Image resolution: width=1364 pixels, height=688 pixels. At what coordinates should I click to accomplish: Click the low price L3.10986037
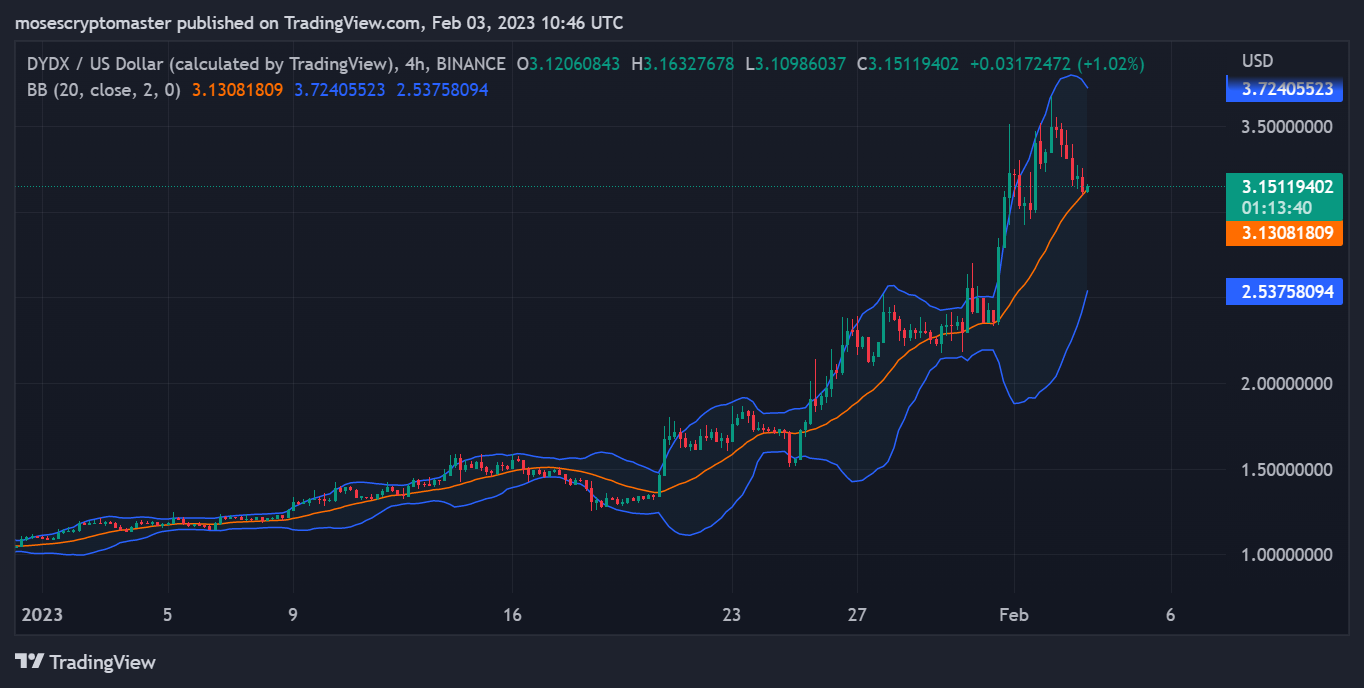click(x=795, y=64)
